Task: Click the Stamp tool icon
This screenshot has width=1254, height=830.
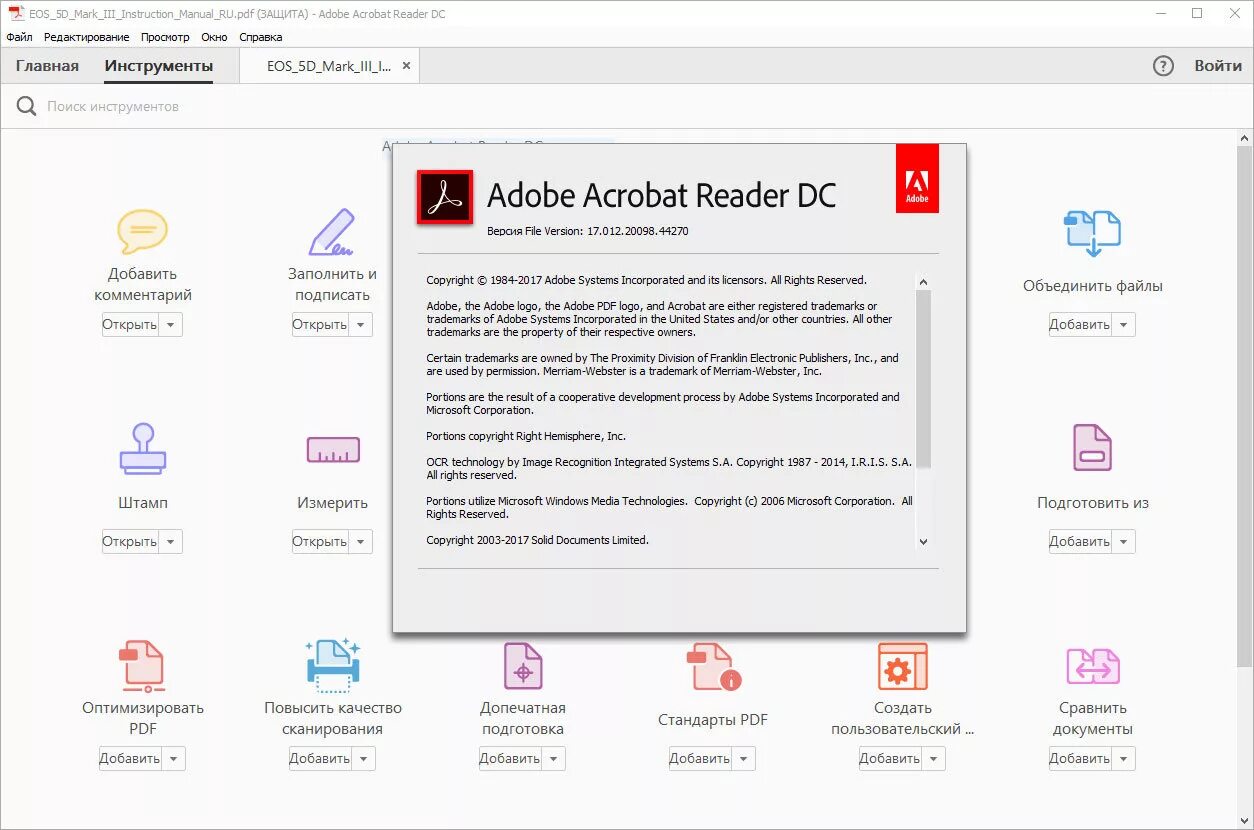Action: 143,448
